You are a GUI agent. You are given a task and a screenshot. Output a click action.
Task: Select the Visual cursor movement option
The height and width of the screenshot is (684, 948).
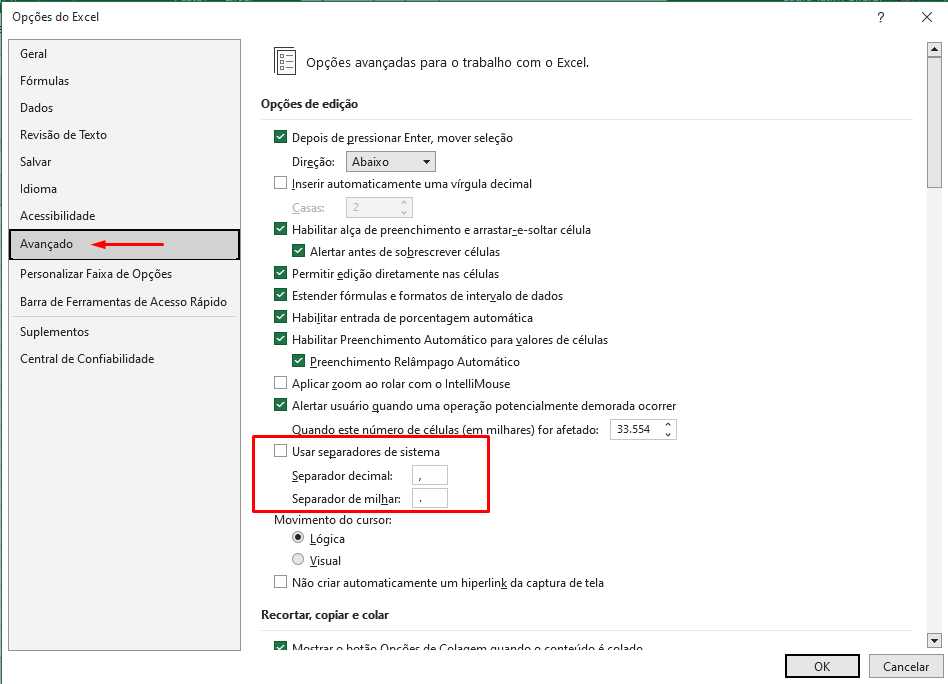298,560
